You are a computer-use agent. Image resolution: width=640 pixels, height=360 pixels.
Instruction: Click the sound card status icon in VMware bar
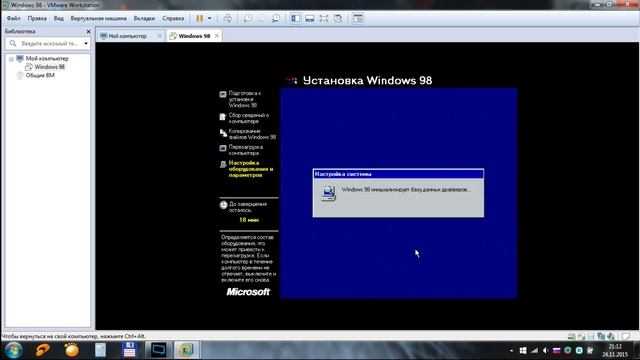(611, 337)
